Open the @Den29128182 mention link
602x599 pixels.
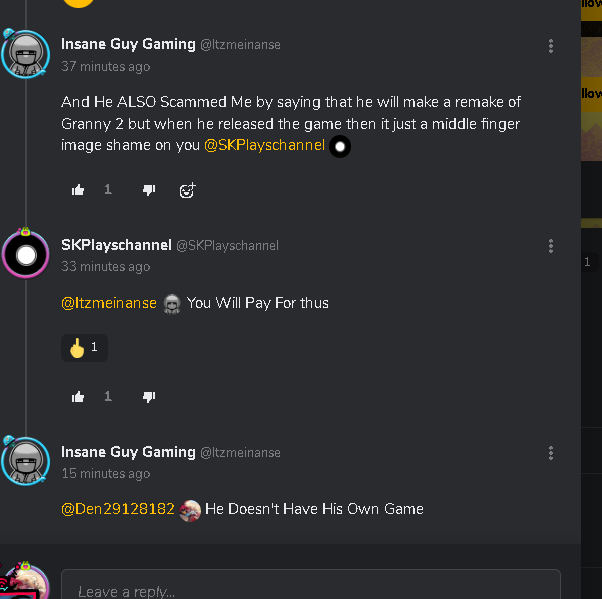pos(118,509)
